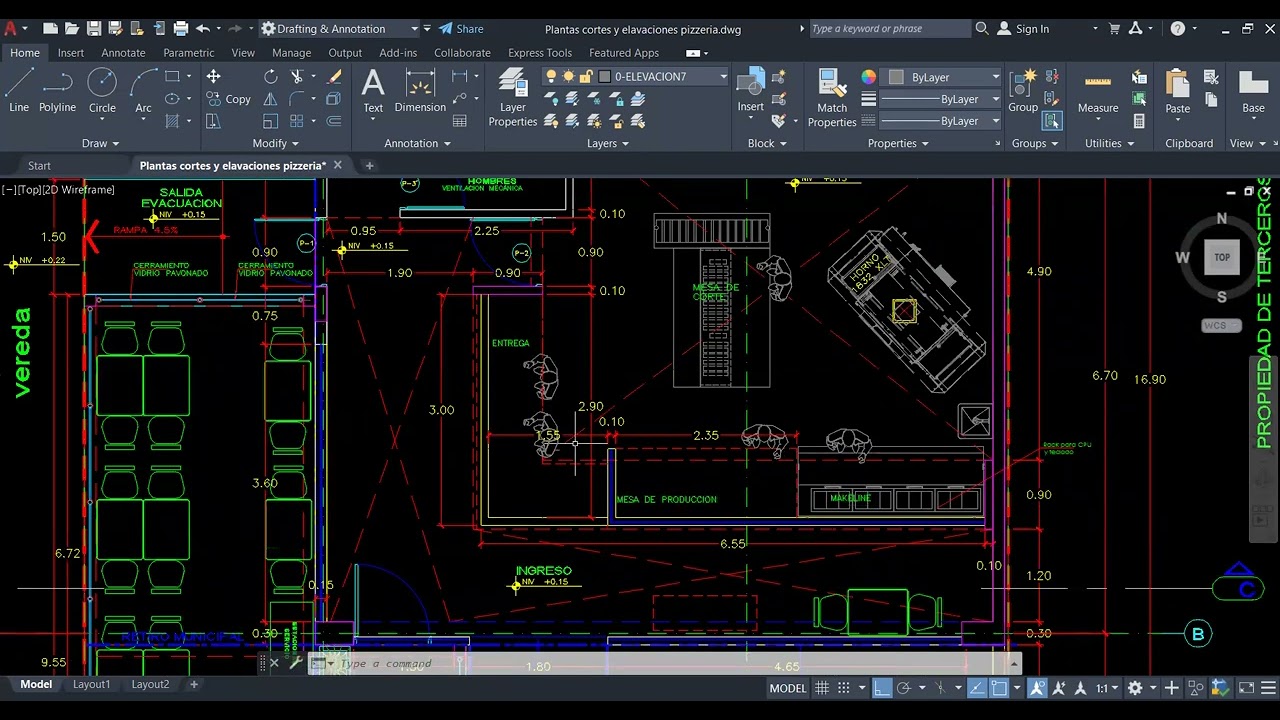The width and height of the screenshot is (1280, 720).
Task: Select the Hatch tool
Action: (x=172, y=121)
